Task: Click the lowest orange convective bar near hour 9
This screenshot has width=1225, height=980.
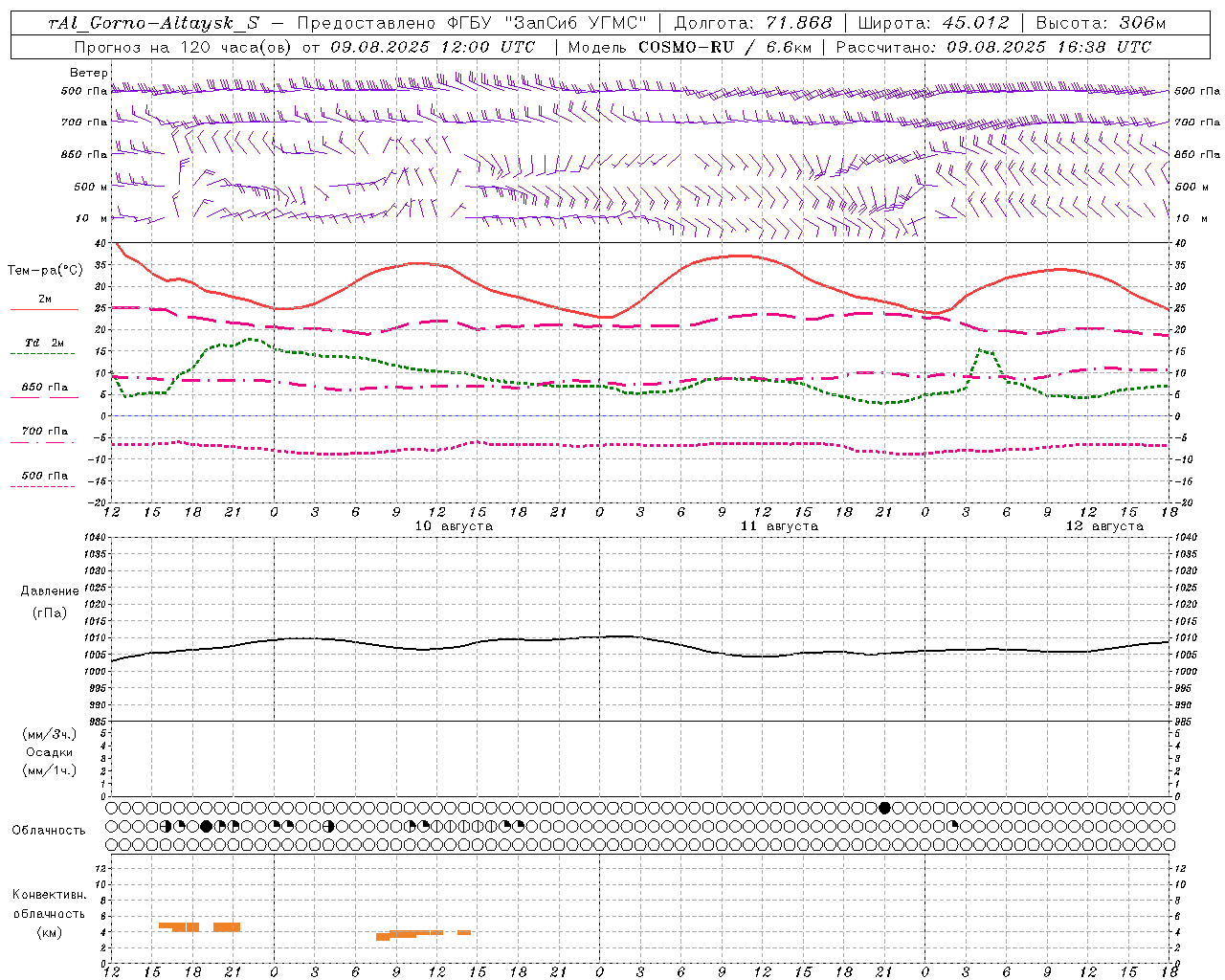Action: (383, 937)
